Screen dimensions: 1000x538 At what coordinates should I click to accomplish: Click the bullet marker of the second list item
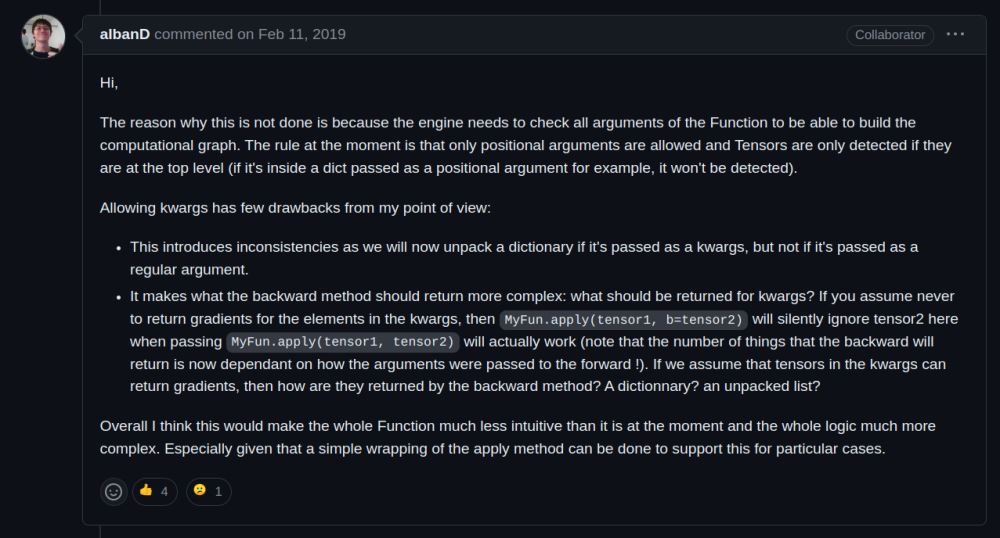coord(119,297)
